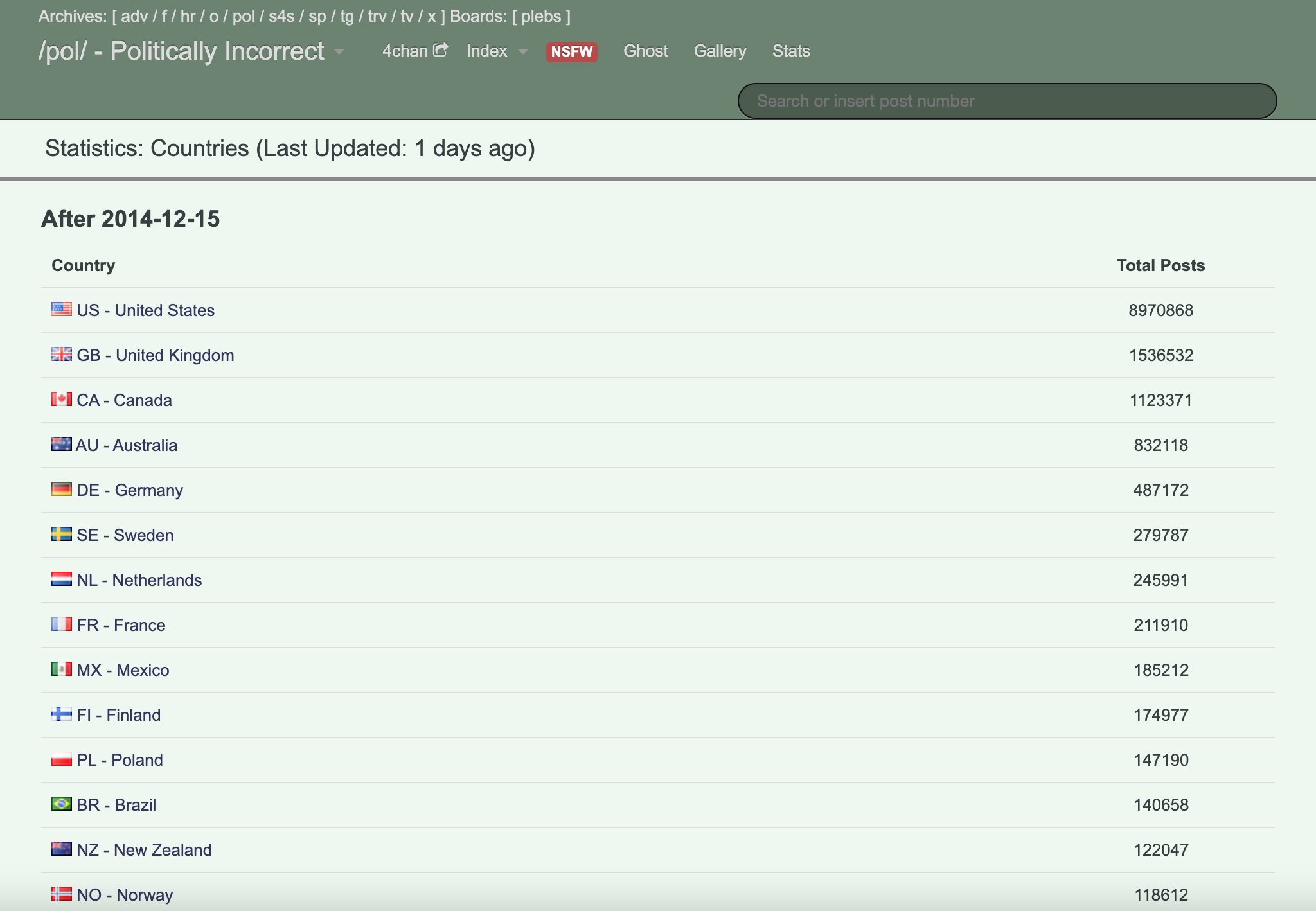
Task: Click the SE - Sweden link
Action: coord(125,535)
